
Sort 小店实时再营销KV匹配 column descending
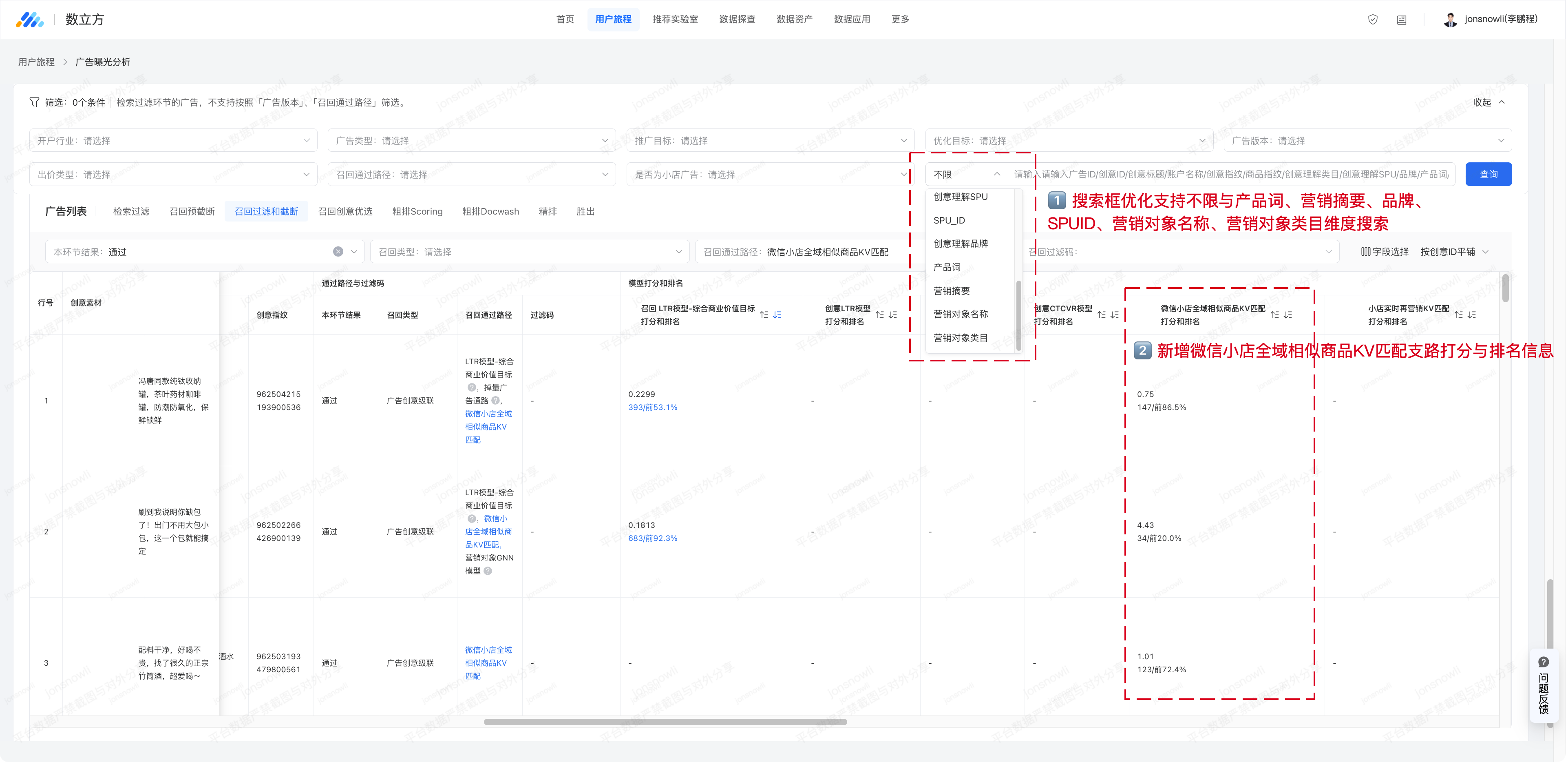pyautogui.click(x=1472, y=315)
